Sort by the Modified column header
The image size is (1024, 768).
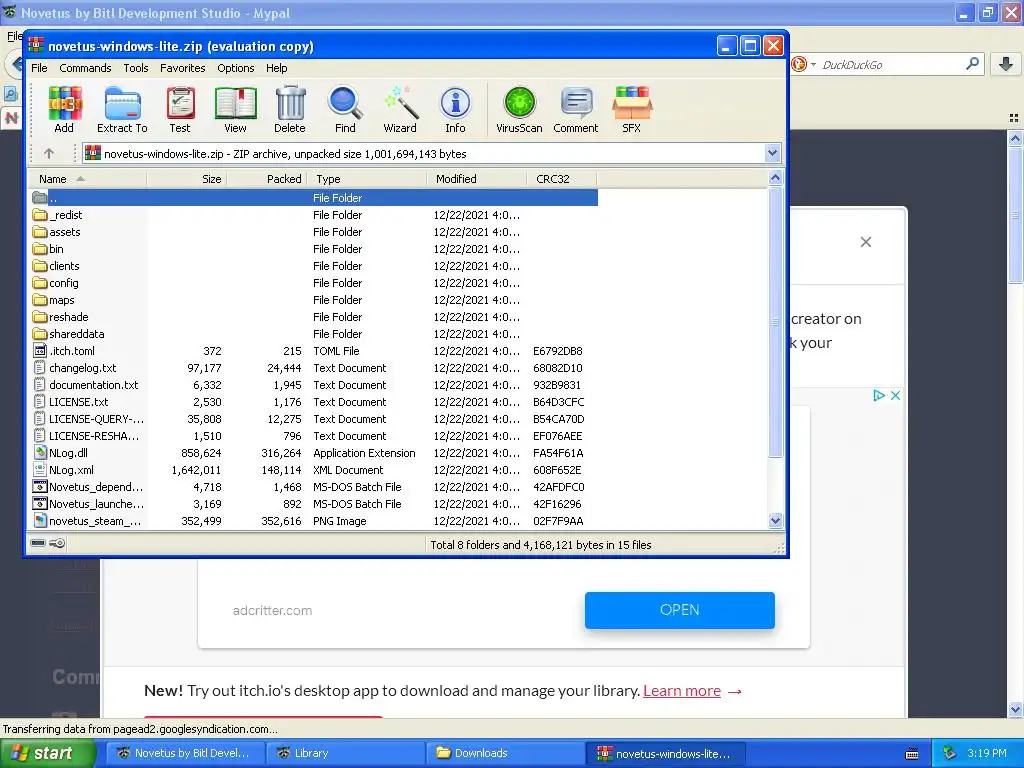(477, 179)
